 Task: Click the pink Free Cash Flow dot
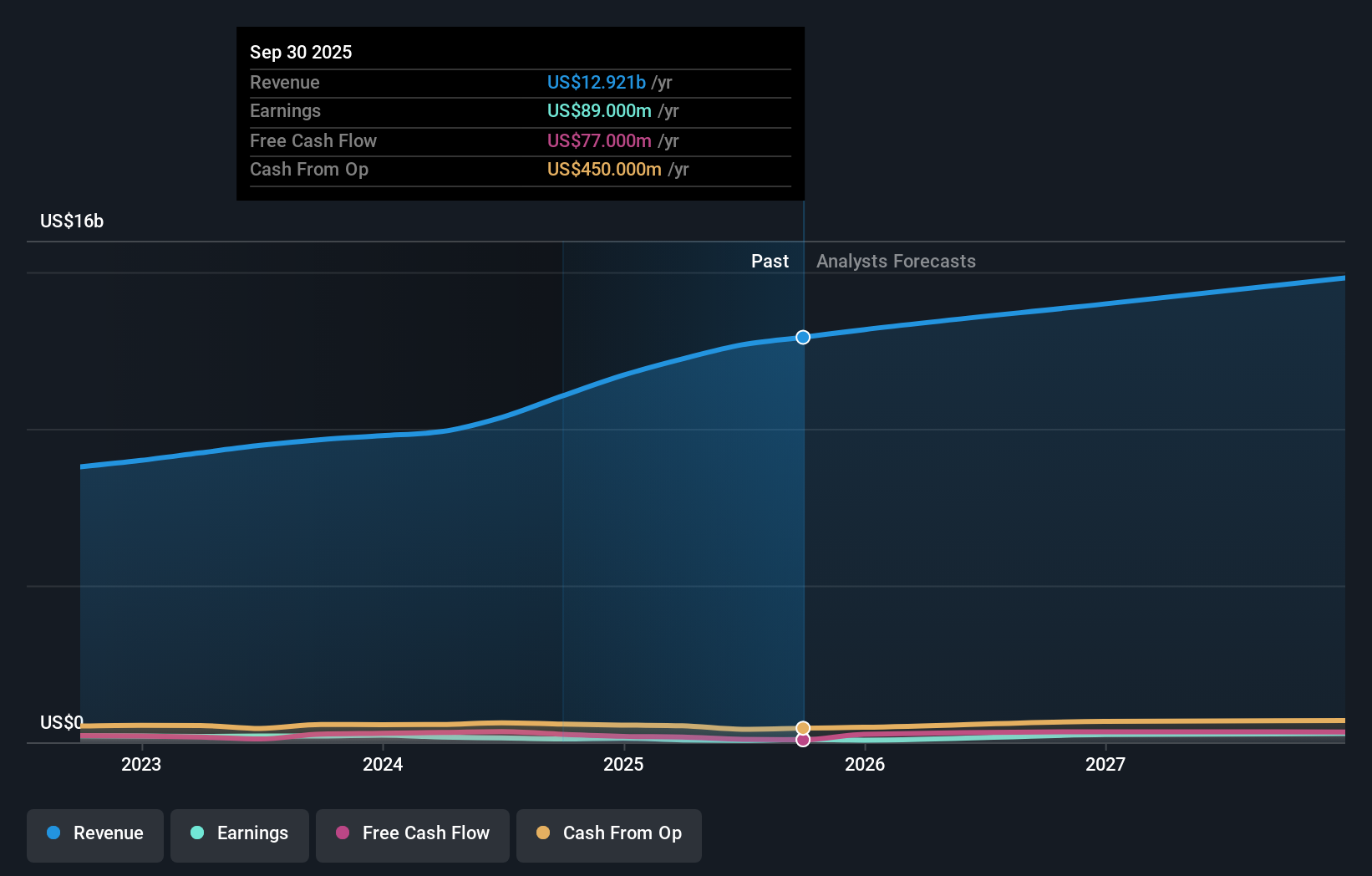pos(343,833)
